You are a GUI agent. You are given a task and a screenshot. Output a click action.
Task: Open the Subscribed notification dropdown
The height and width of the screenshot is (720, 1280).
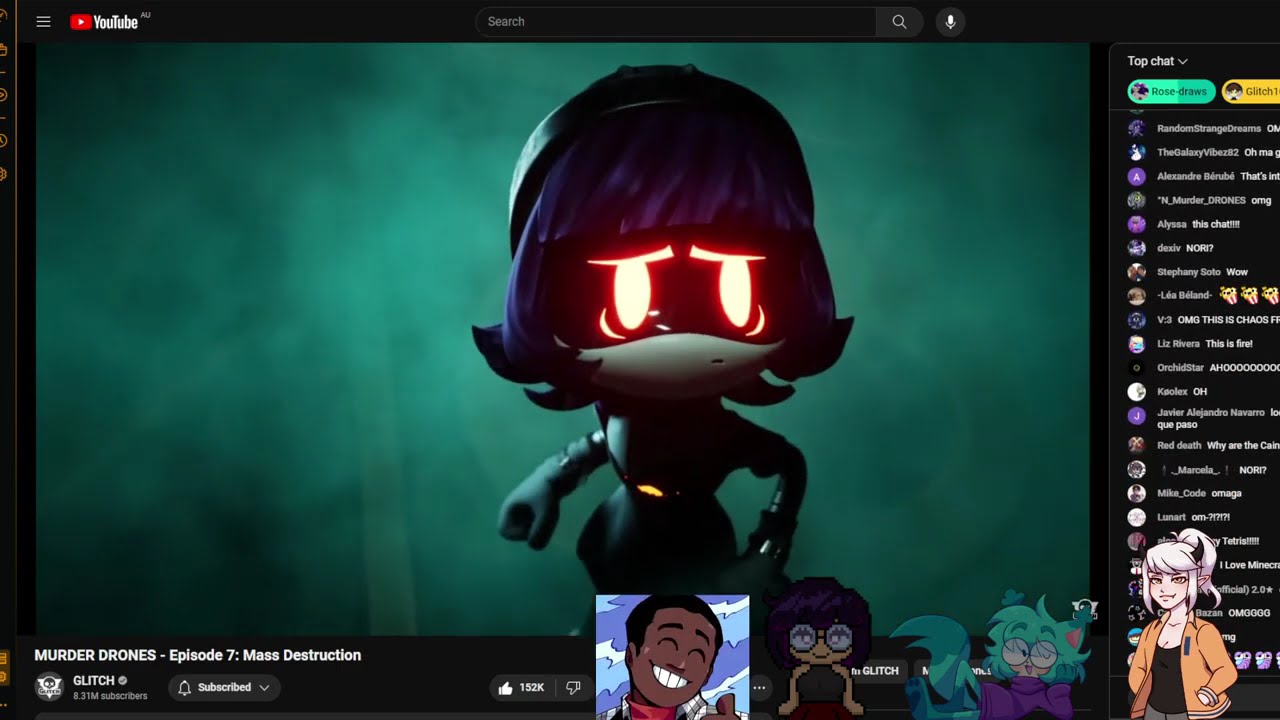[224, 687]
